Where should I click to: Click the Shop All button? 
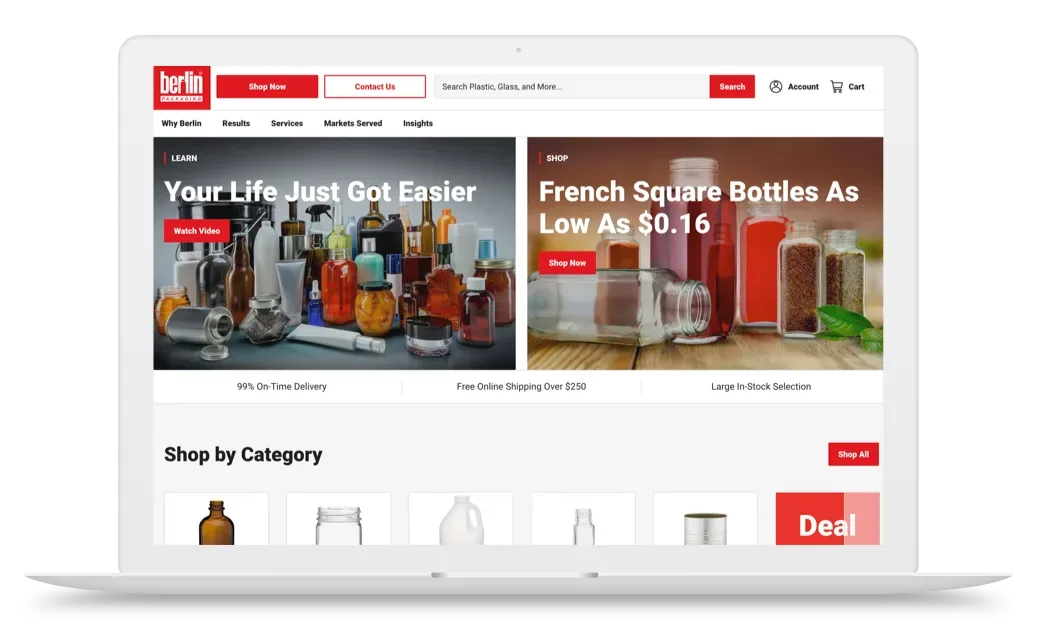[853, 454]
